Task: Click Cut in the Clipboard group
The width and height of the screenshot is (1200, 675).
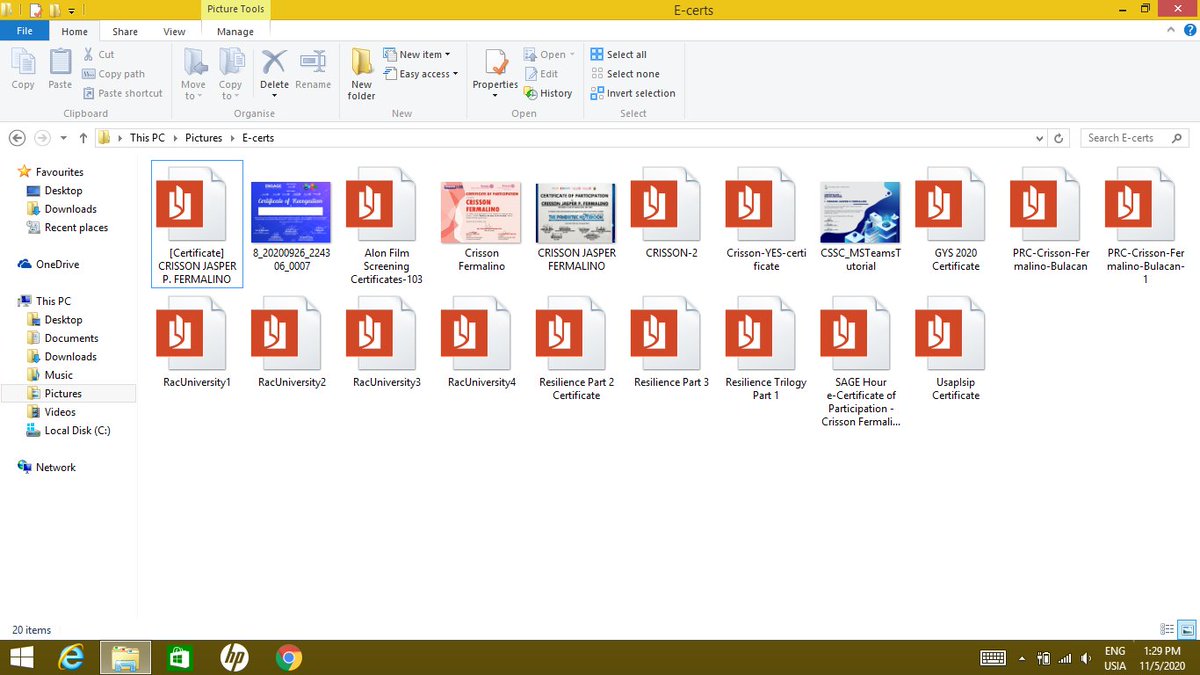Action: pos(98,55)
